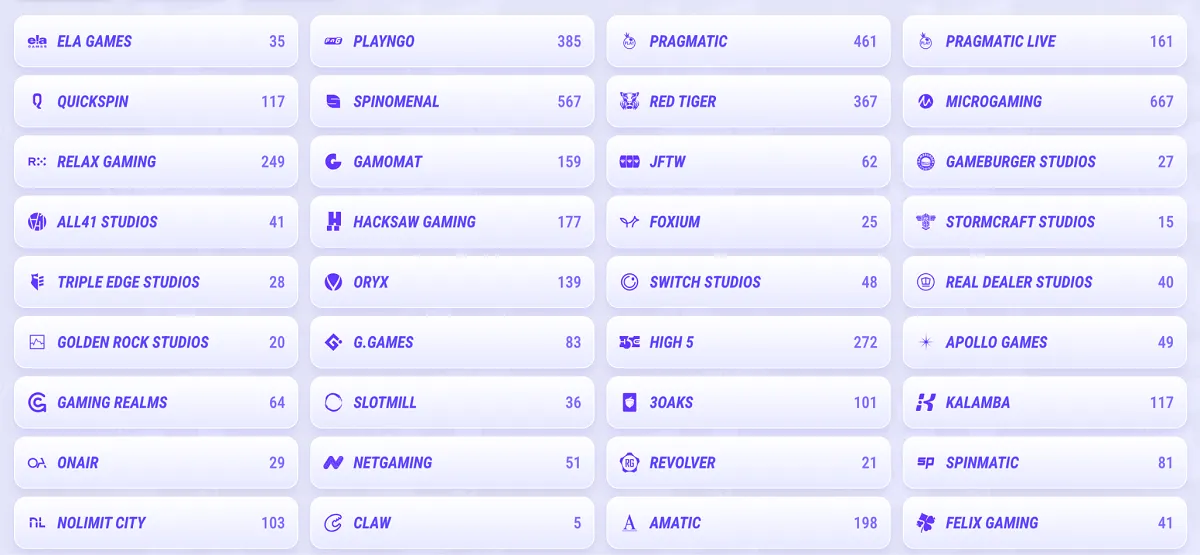Click the Kalamba K logo icon
The image size is (1200, 555).
[x=926, y=402]
